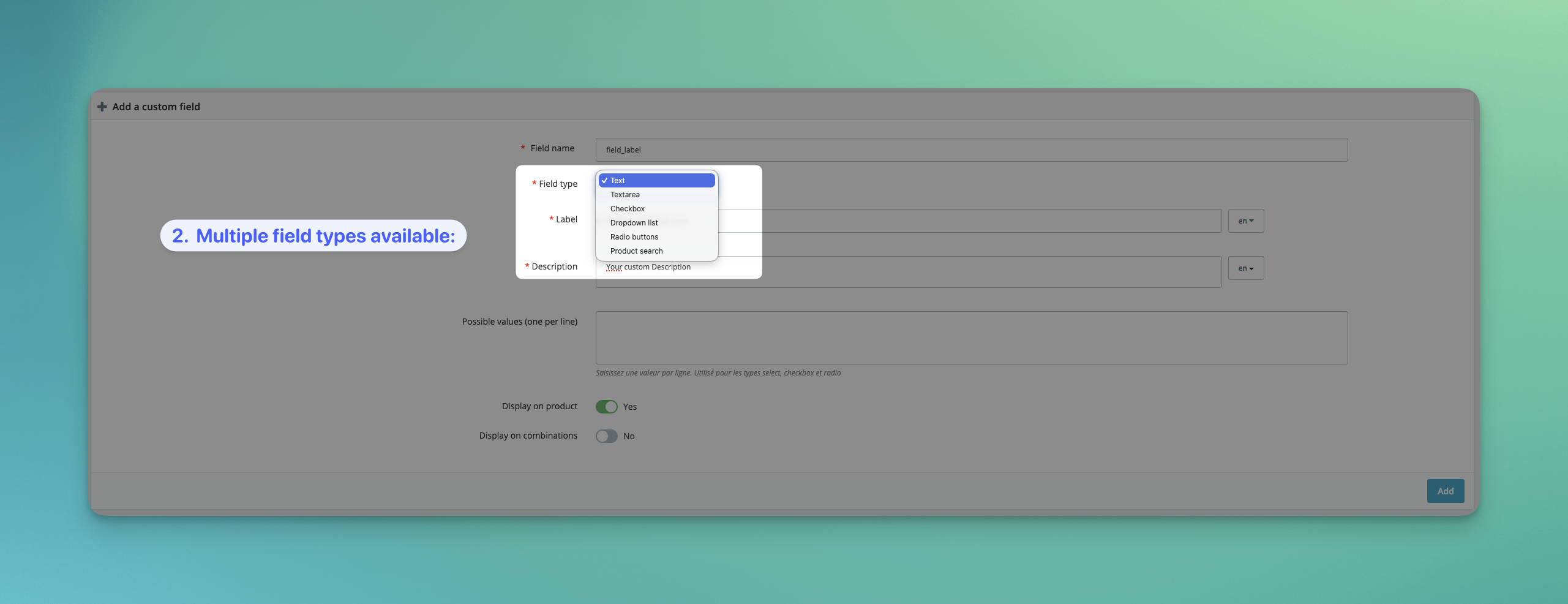Image resolution: width=1568 pixels, height=604 pixels.
Task: Pick Checkbox in the Field type dropdown
Action: [x=628, y=209]
